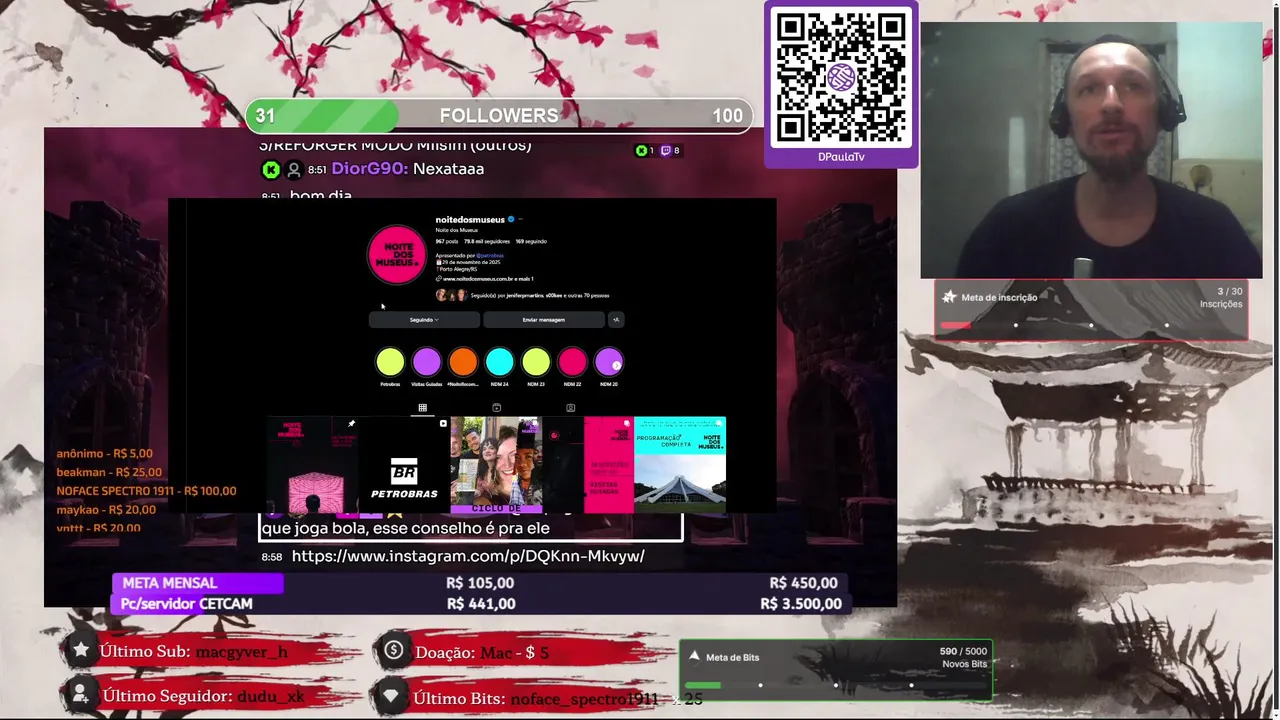Show more highlights with the arrow on NDM 20
This screenshot has width=1280, height=720.
click(616, 366)
